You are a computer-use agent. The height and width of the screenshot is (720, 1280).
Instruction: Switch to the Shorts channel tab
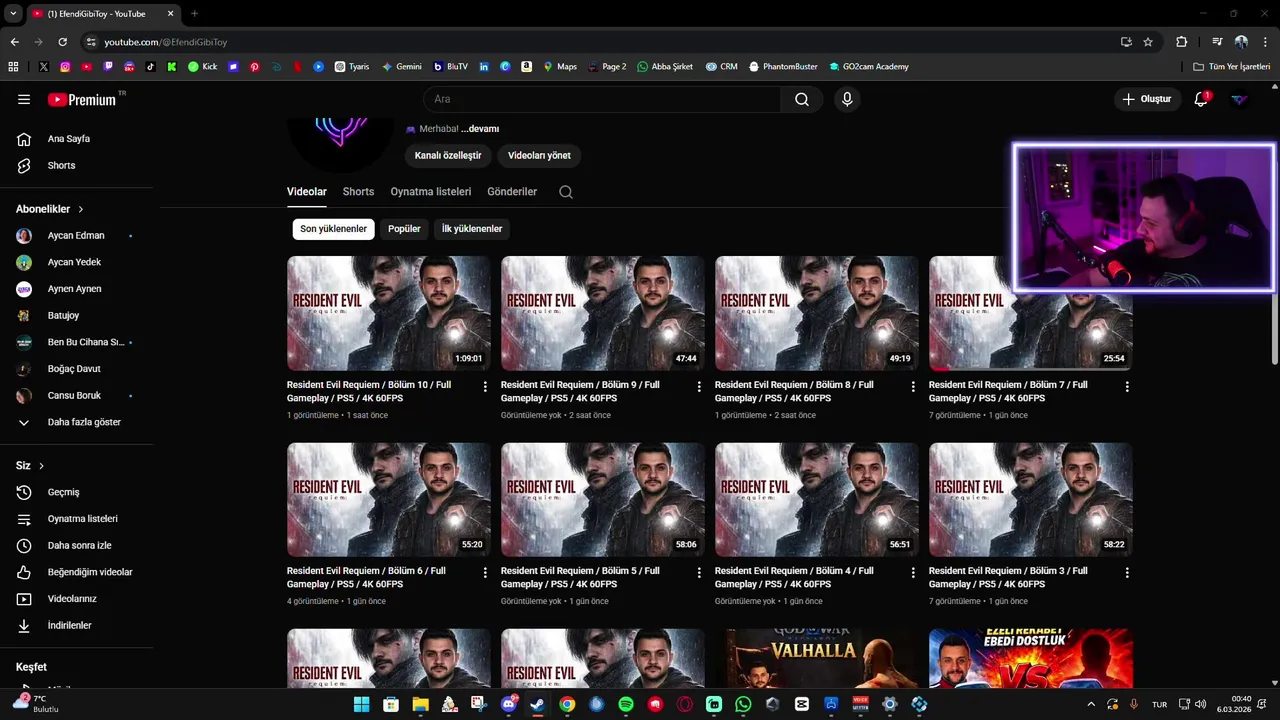(358, 192)
